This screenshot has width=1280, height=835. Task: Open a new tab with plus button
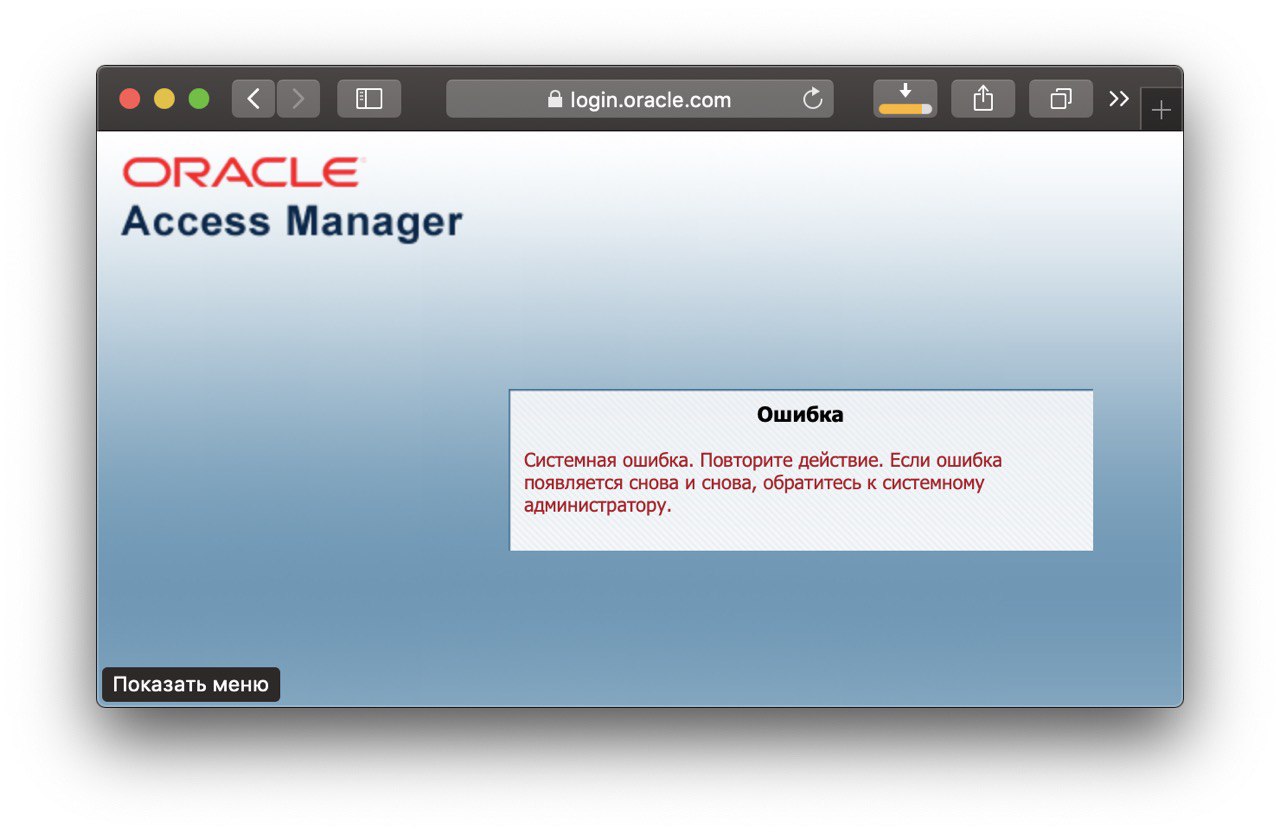pos(1161,110)
